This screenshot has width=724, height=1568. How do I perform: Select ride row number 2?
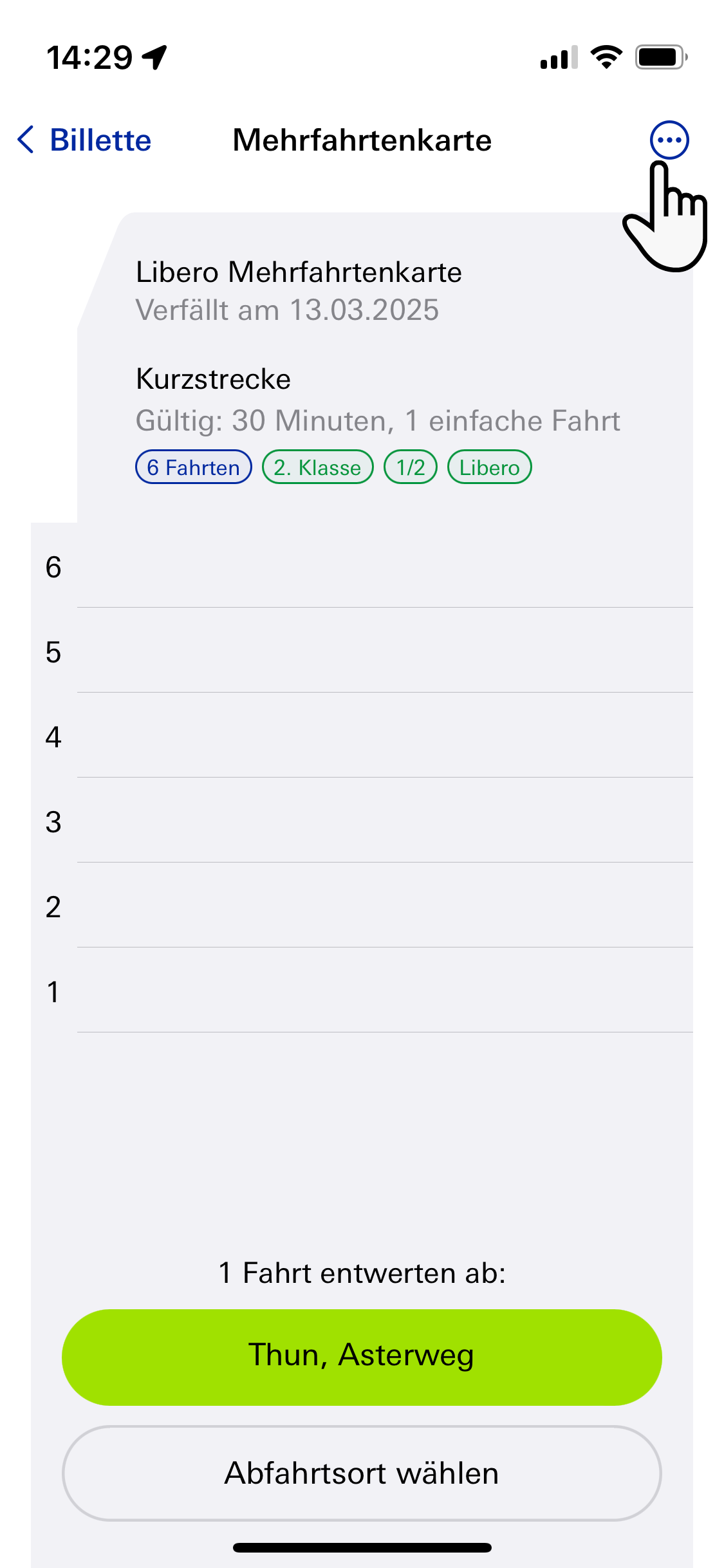[362, 906]
